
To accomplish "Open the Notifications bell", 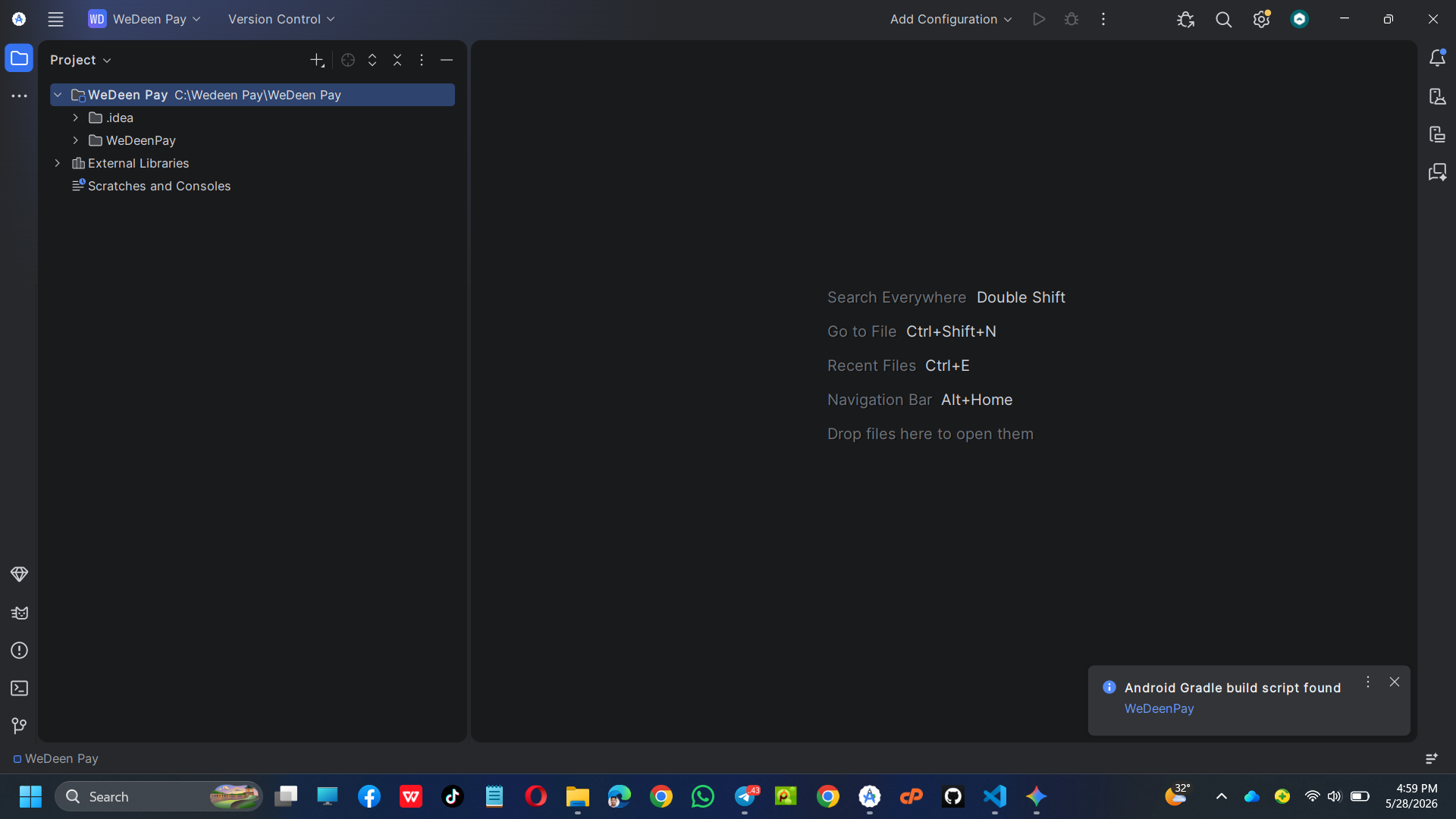I will [x=1437, y=58].
